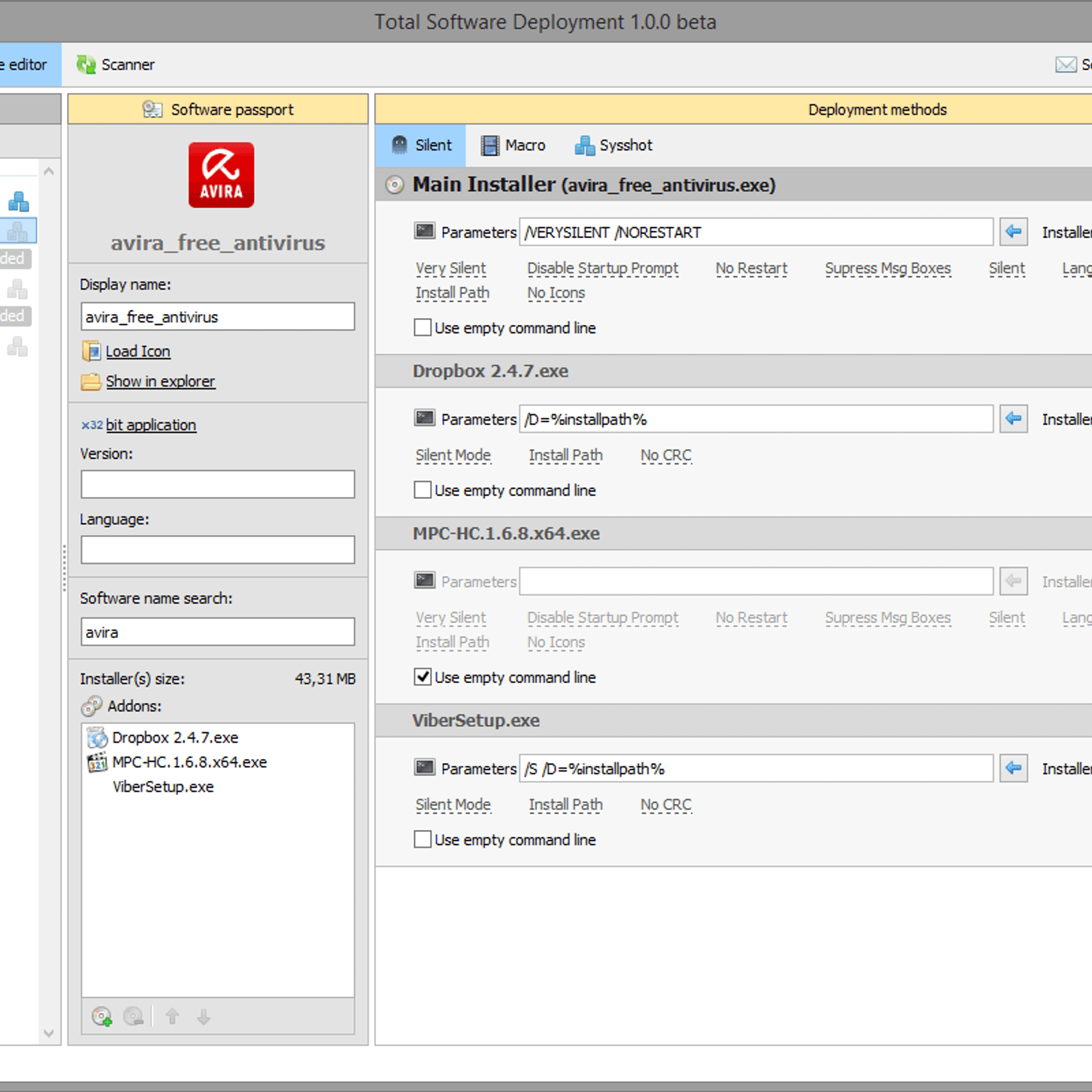Image resolution: width=1092 pixels, height=1092 pixels.
Task: Click the Dropbox Parameters field
Action: [x=756, y=419]
